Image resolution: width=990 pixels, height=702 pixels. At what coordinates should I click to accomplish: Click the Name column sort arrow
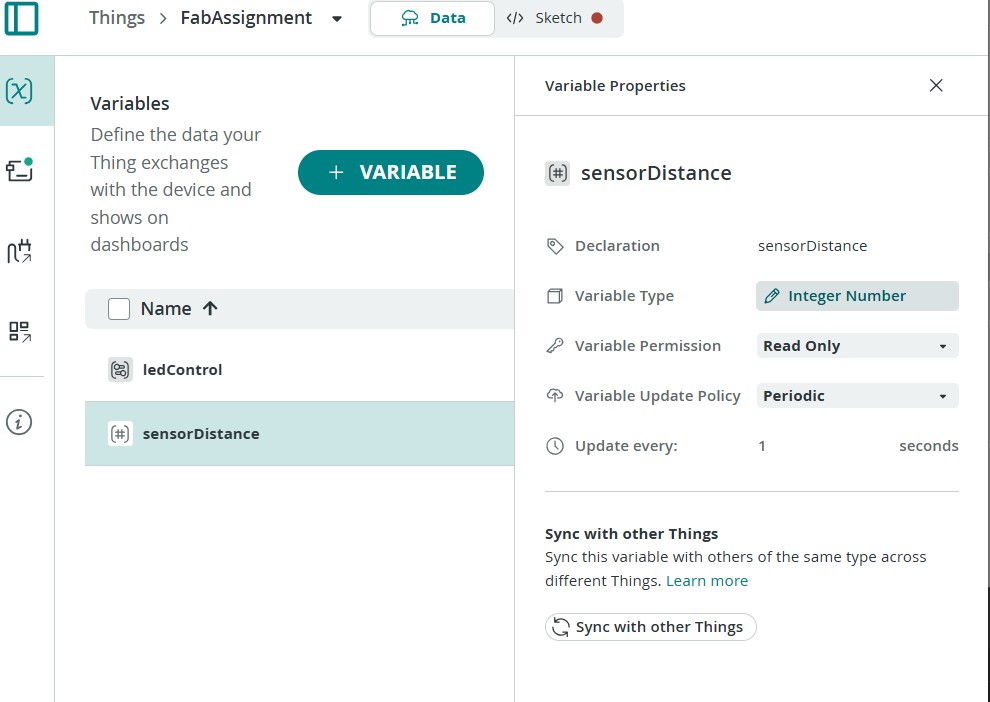[x=210, y=308]
